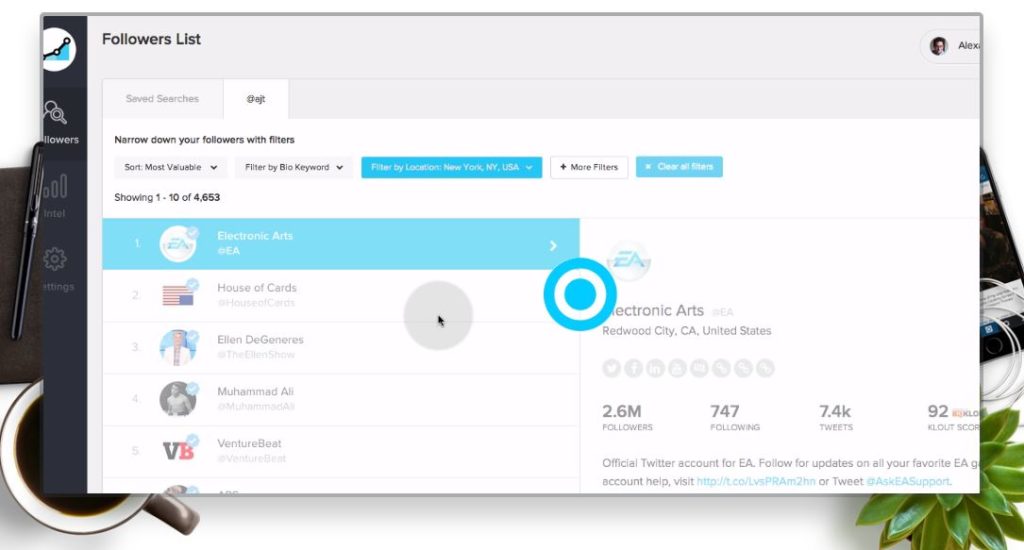The image size is (1024, 550).
Task: Click the Clear all filters button
Action: 679,167
